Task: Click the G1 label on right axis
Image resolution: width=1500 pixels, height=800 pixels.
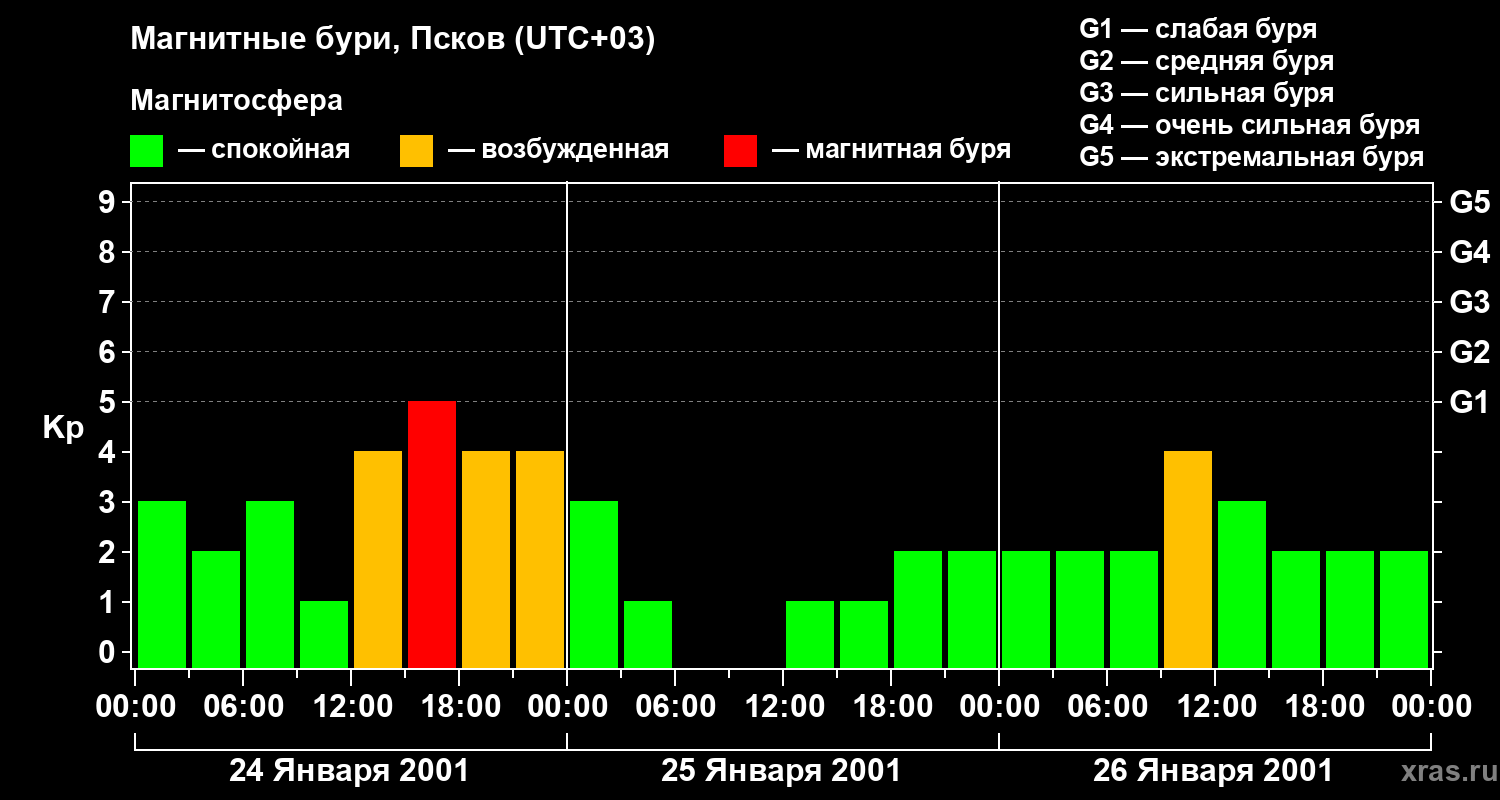Action: point(1469,403)
